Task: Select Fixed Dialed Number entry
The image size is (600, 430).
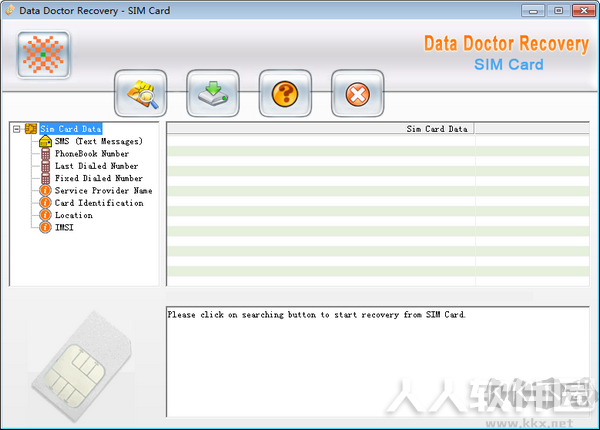Action: point(99,178)
